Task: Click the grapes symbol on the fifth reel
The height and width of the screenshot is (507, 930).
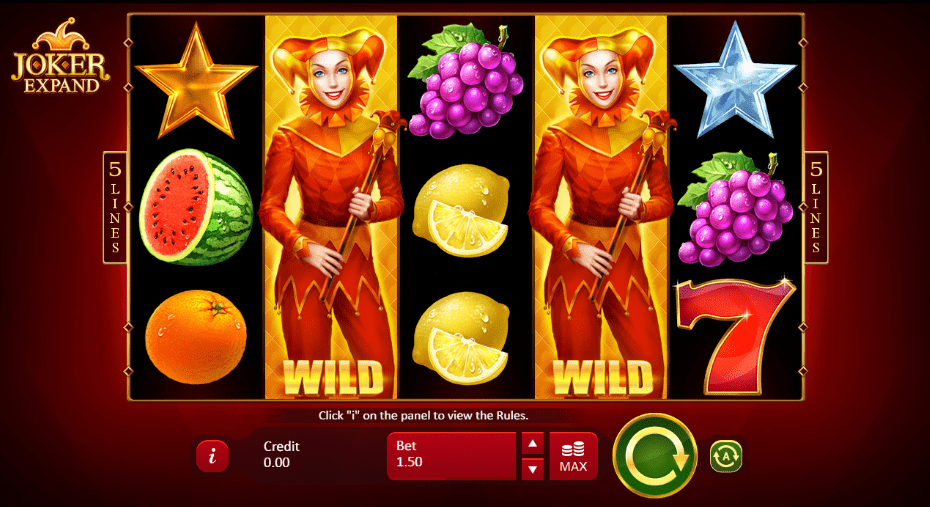Action: coord(735,208)
